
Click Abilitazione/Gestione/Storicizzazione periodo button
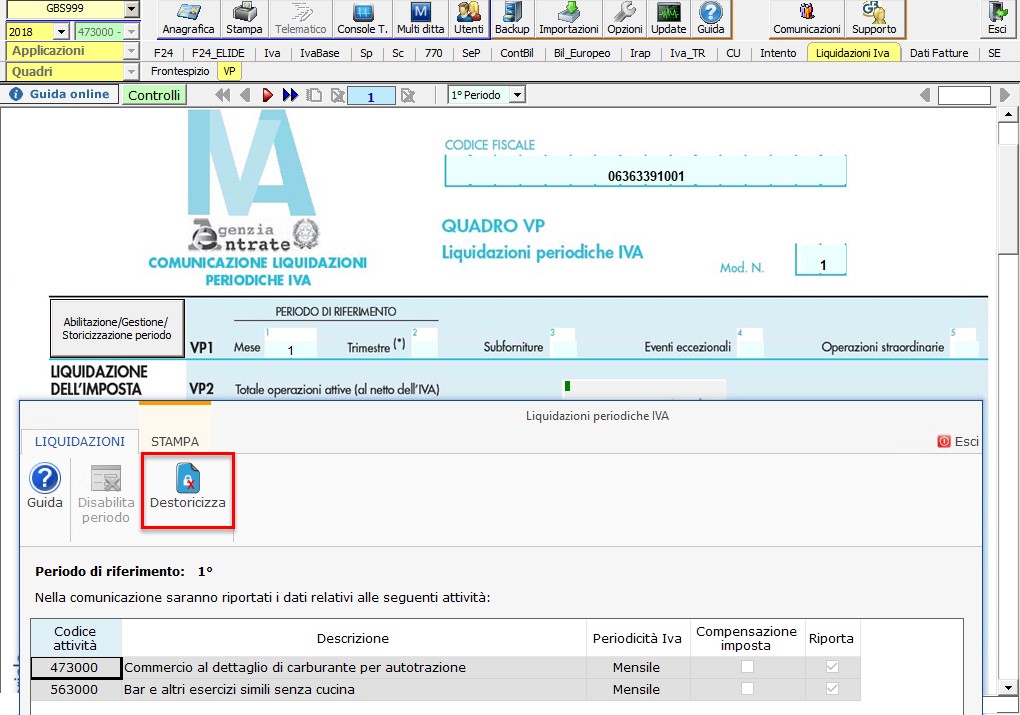[117, 329]
